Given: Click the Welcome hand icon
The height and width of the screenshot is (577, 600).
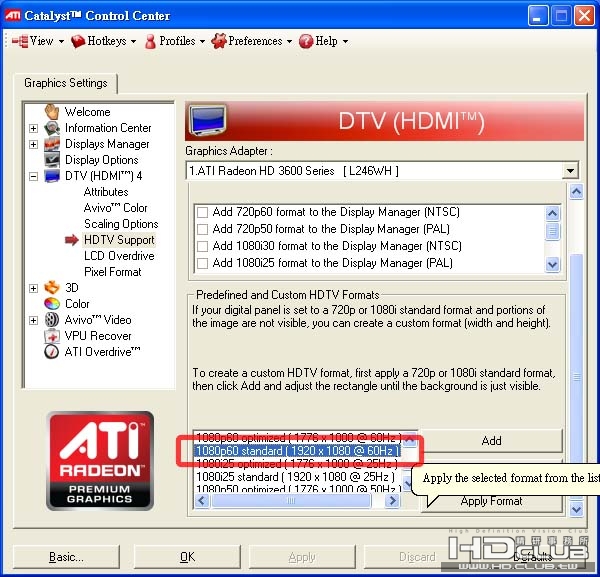Looking at the screenshot, I should 52,112.
